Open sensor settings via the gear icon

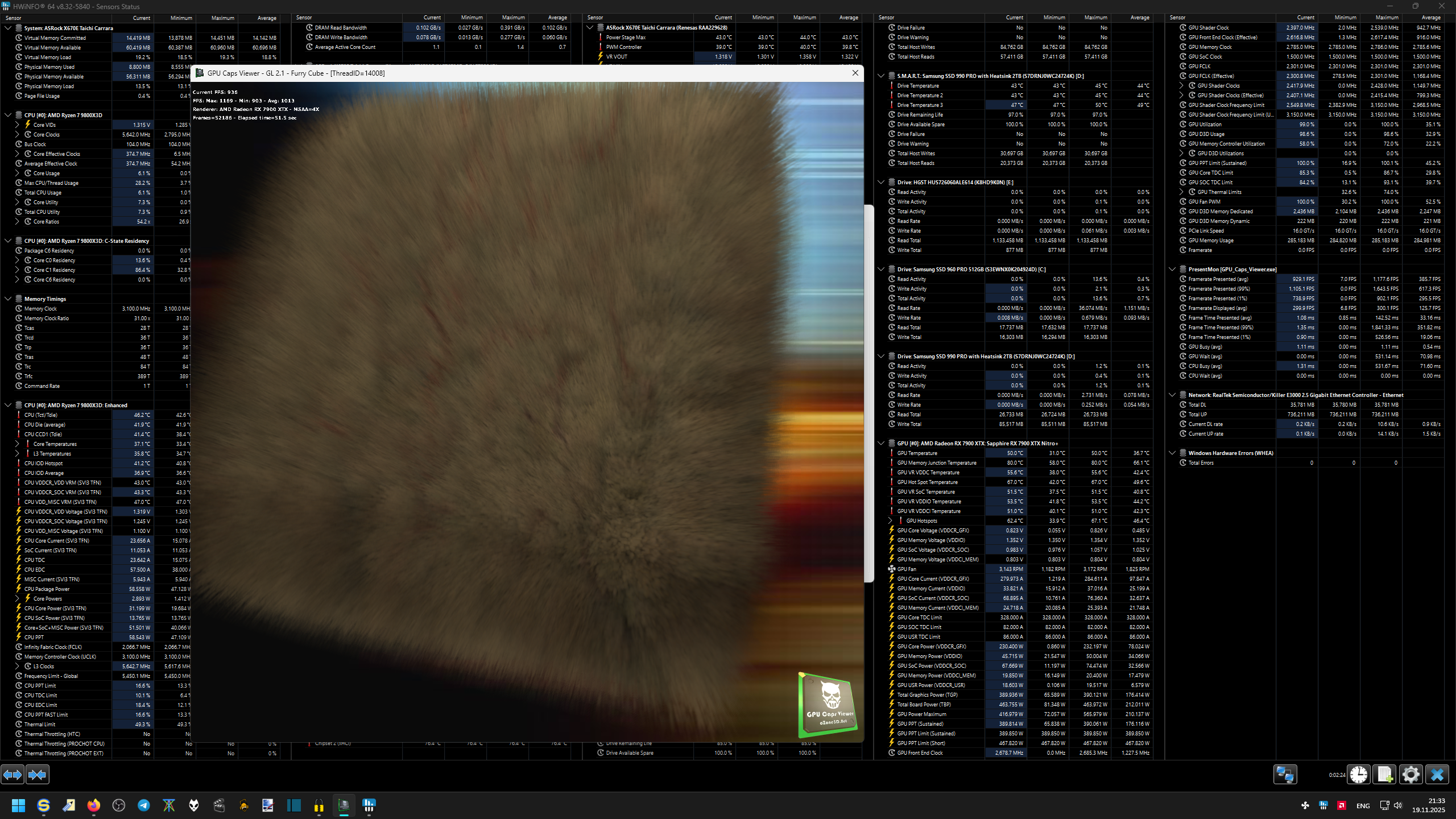click(1410, 774)
